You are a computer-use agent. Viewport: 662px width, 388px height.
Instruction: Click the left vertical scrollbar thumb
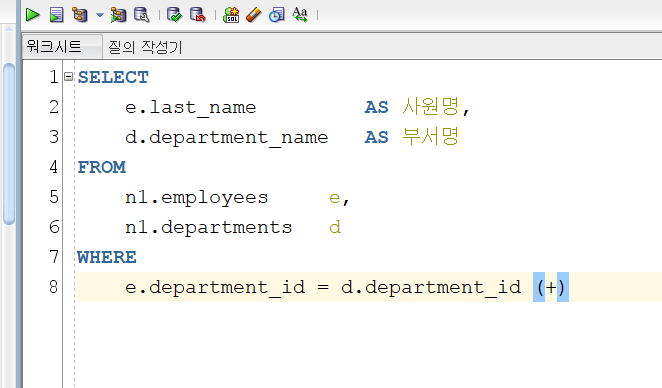coord(9,144)
